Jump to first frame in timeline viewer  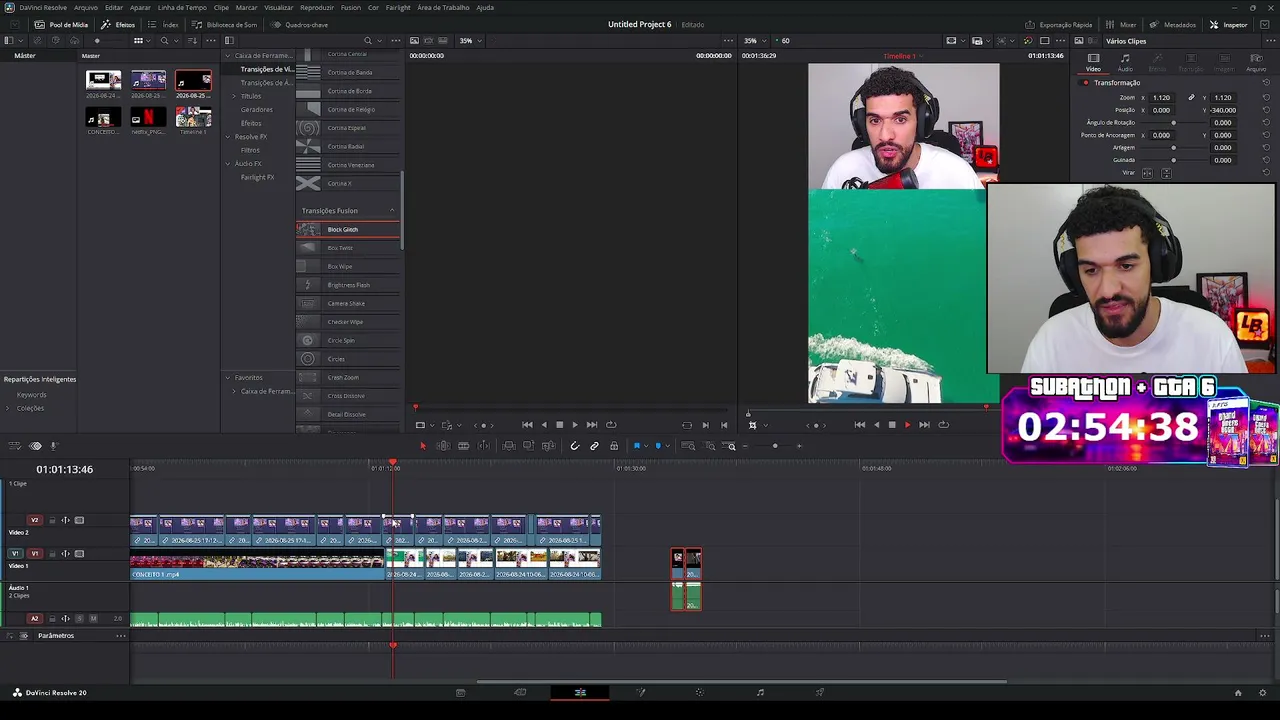(x=860, y=425)
